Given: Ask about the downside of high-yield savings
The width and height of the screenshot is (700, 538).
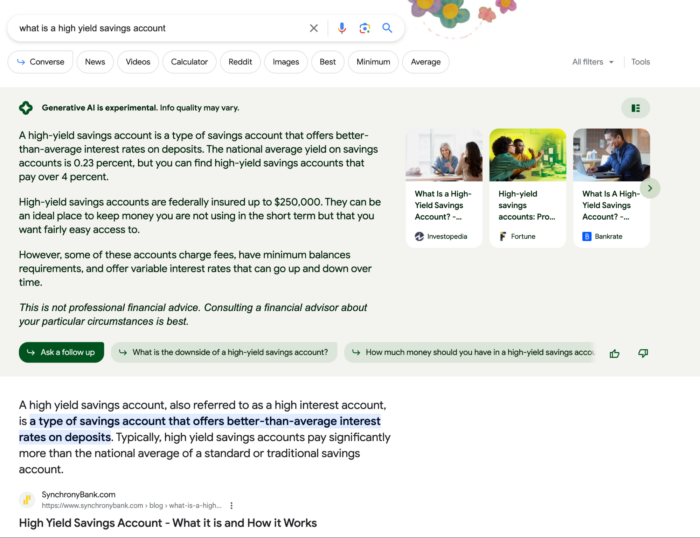Looking at the screenshot, I should (224, 352).
